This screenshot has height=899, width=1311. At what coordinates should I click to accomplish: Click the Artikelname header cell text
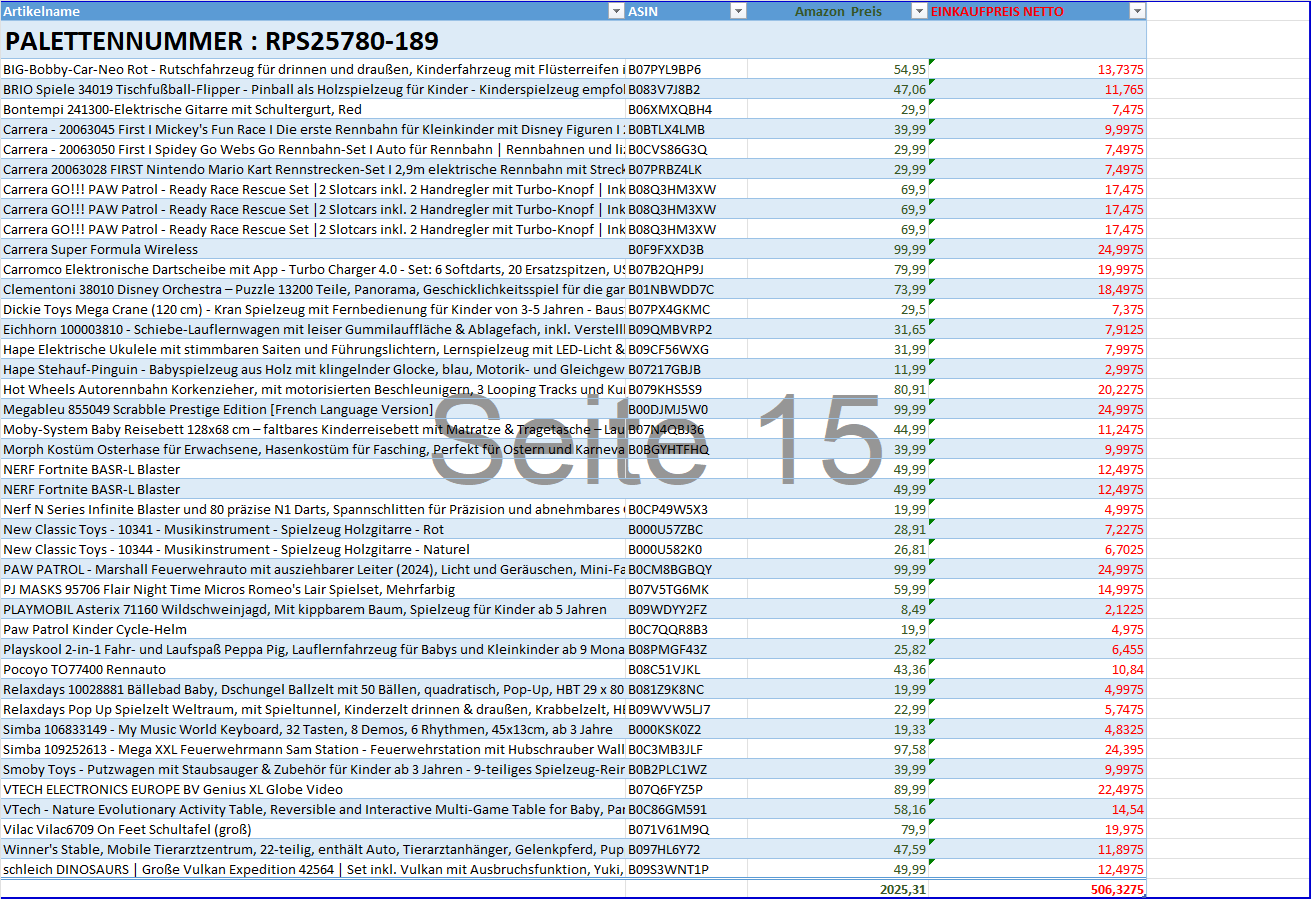(42, 11)
